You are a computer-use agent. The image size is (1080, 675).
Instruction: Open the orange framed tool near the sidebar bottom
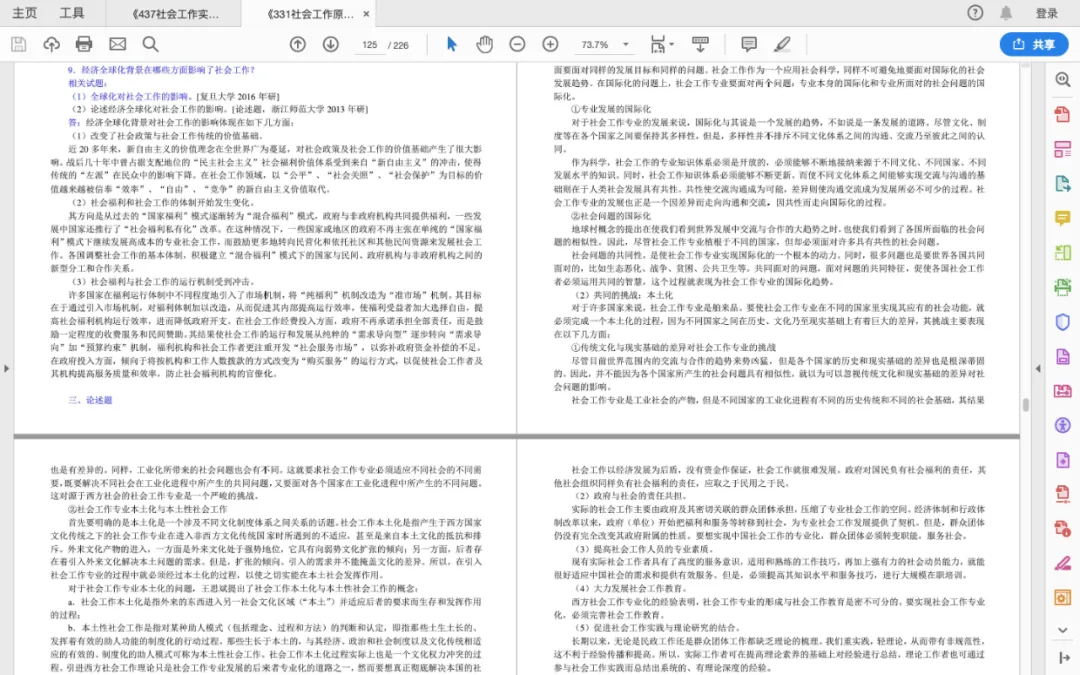(1063, 598)
